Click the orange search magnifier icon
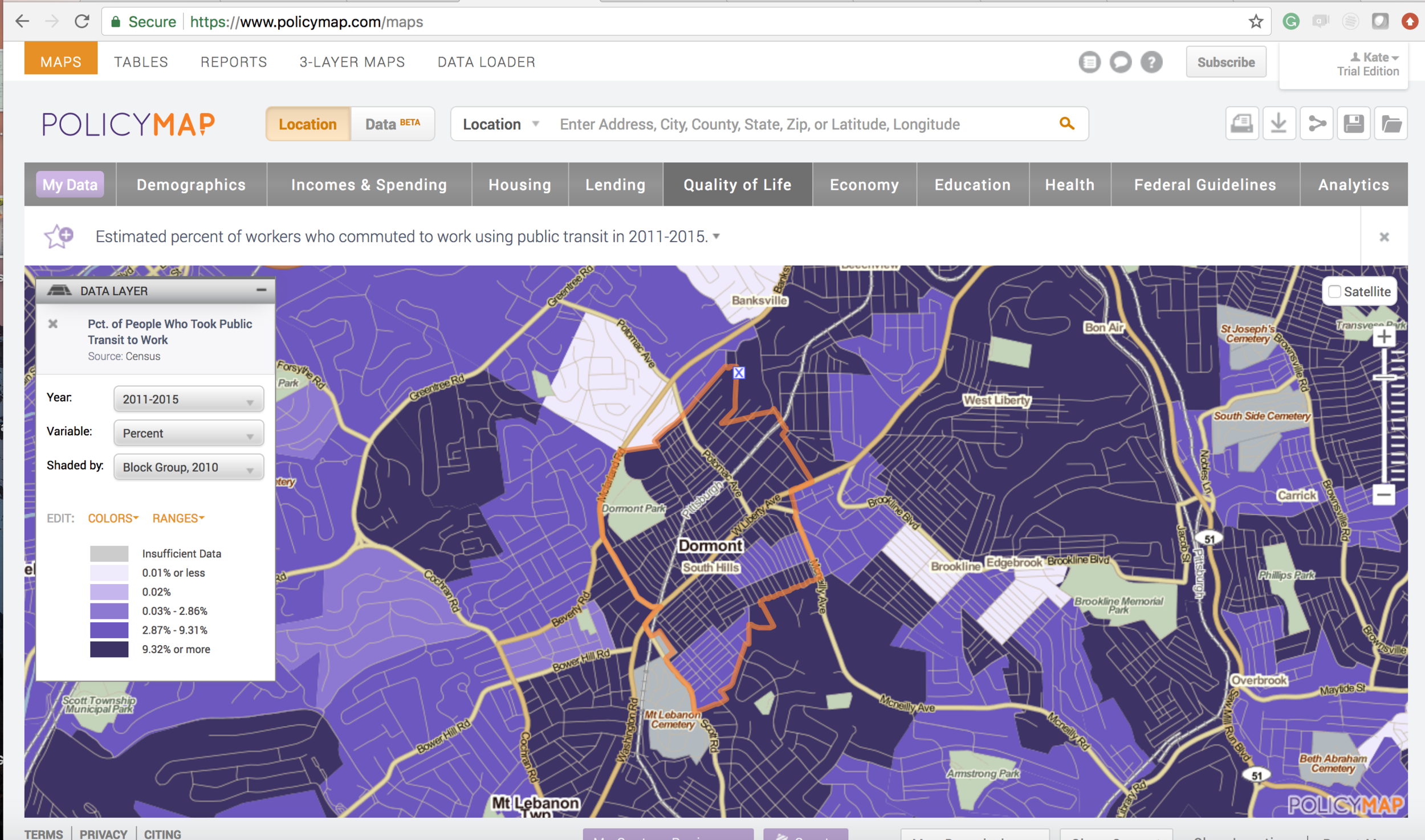This screenshot has height=840, width=1425. tap(1067, 124)
